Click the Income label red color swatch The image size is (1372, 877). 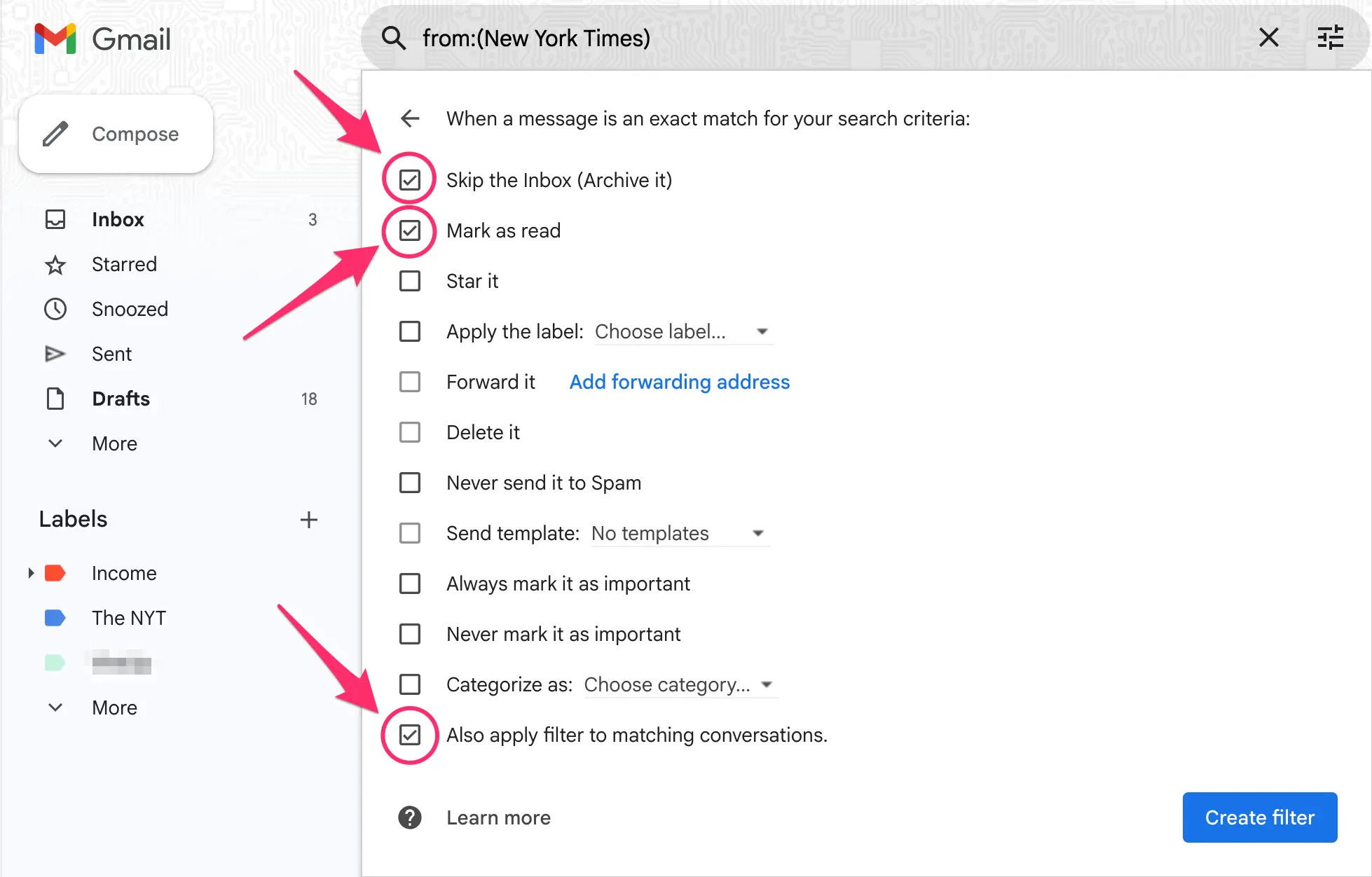(x=54, y=572)
